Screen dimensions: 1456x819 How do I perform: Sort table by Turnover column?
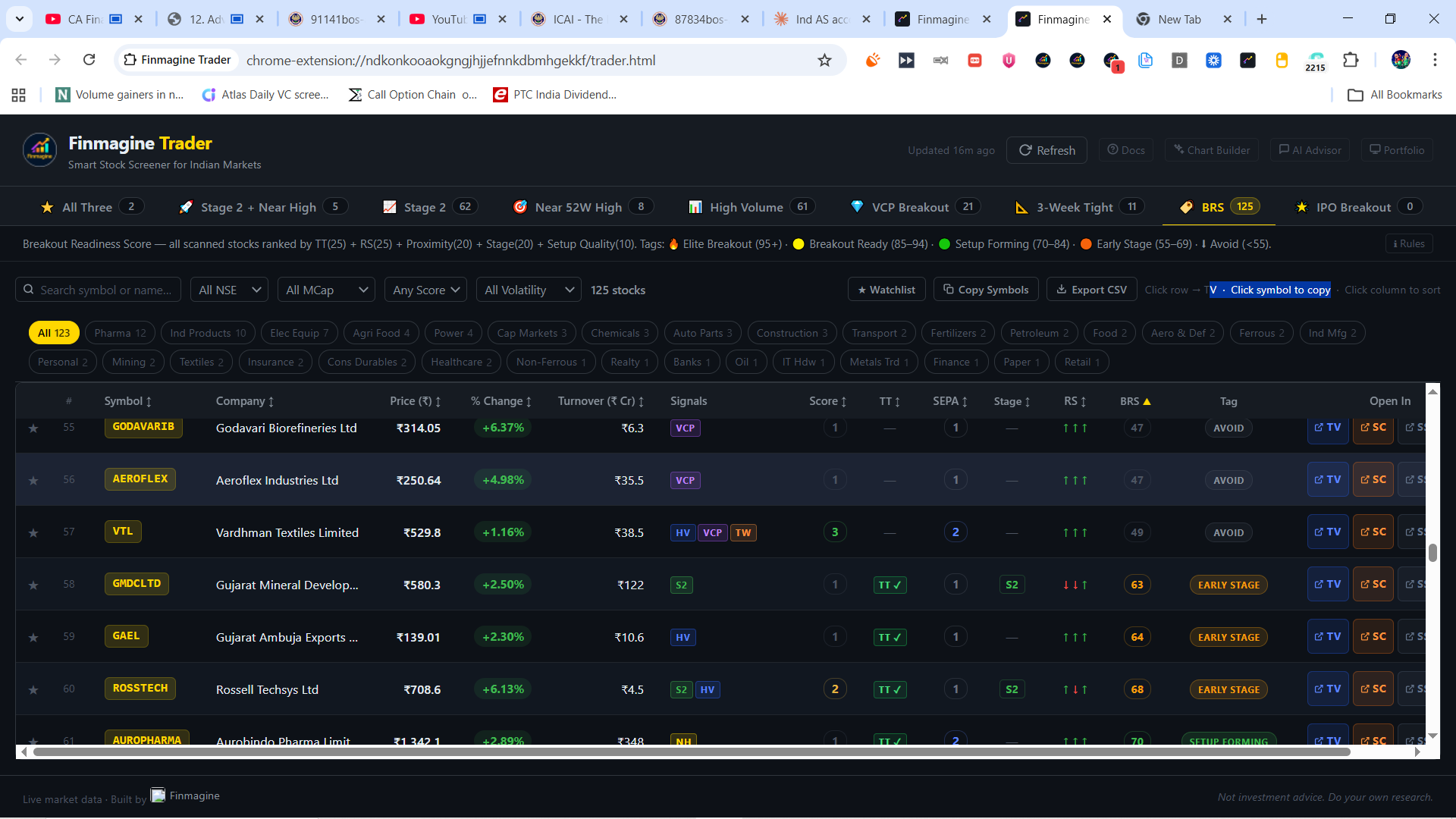pyautogui.click(x=601, y=401)
